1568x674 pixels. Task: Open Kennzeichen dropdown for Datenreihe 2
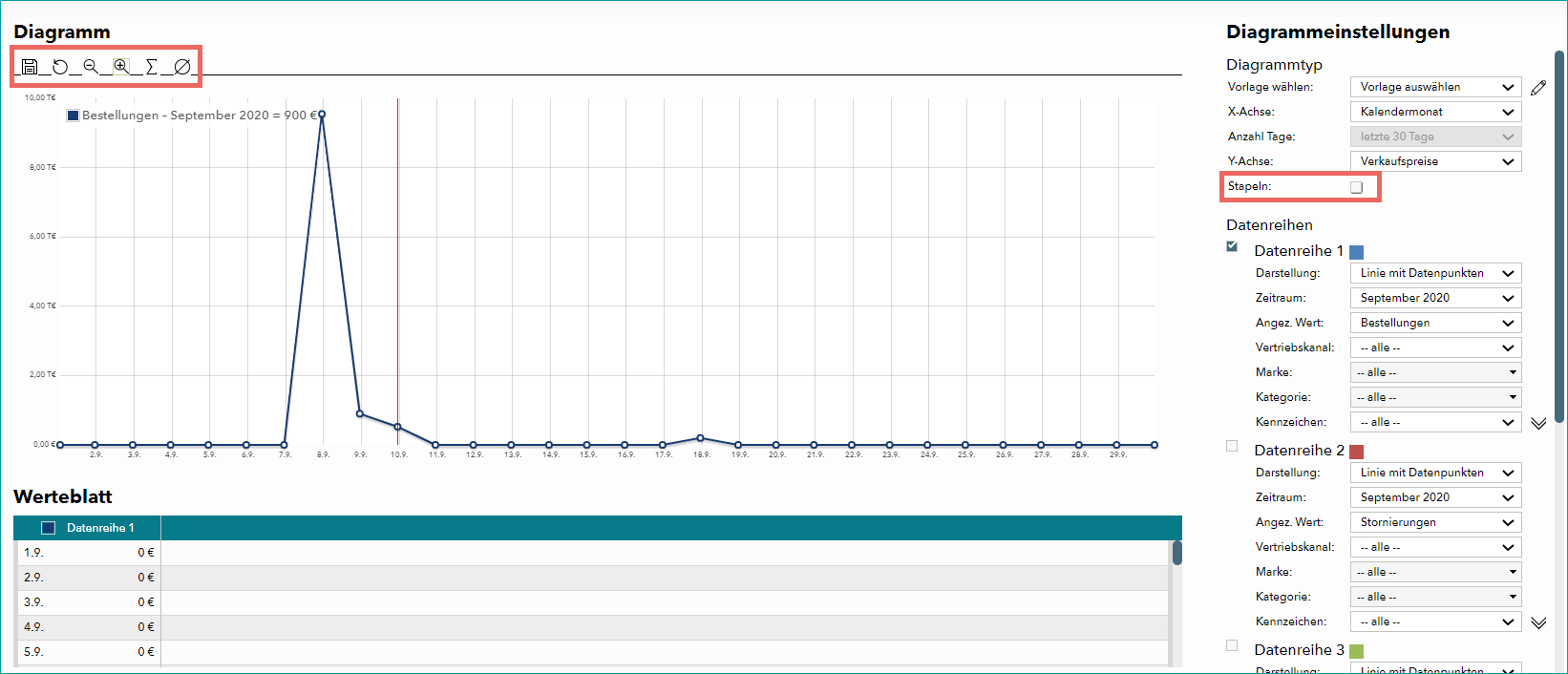(x=1435, y=621)
